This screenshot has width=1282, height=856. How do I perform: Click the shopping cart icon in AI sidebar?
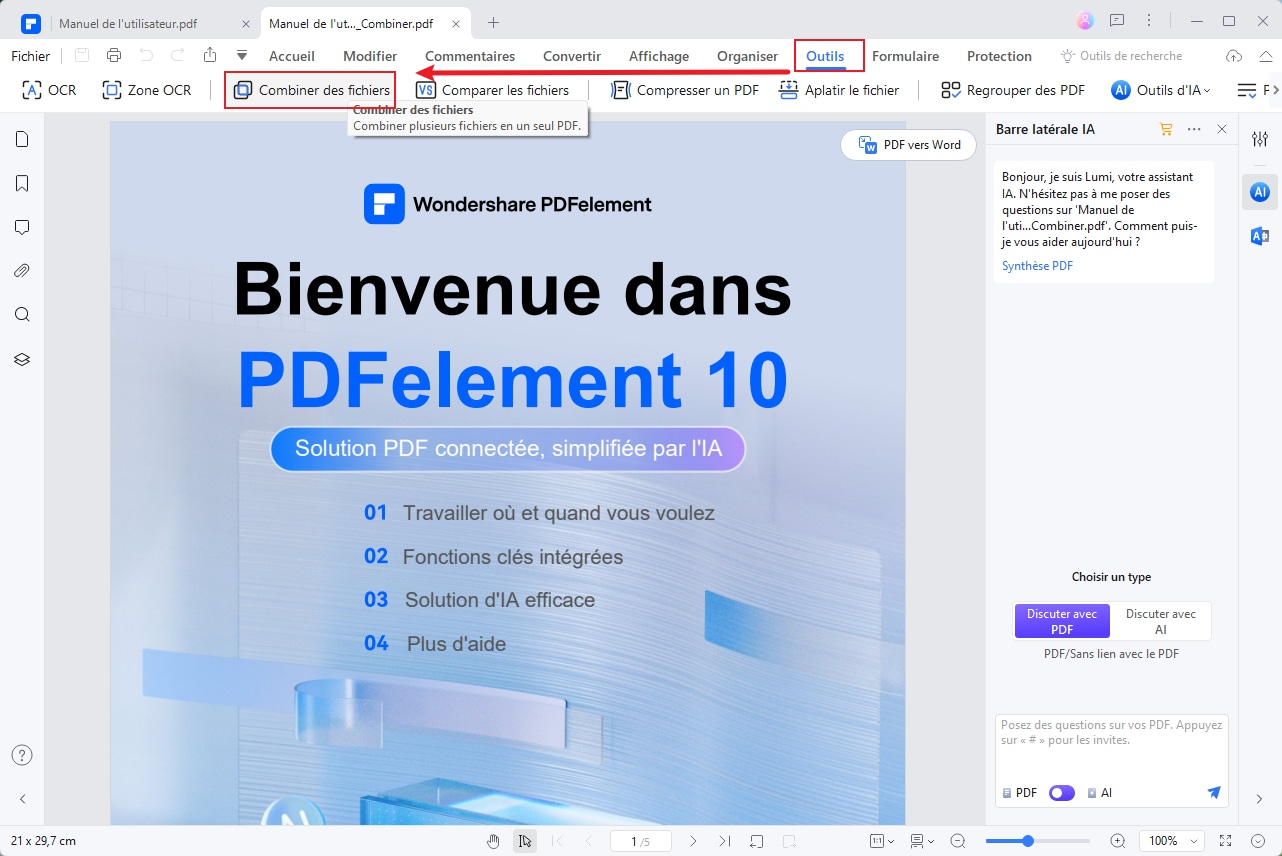[1166, 129]
